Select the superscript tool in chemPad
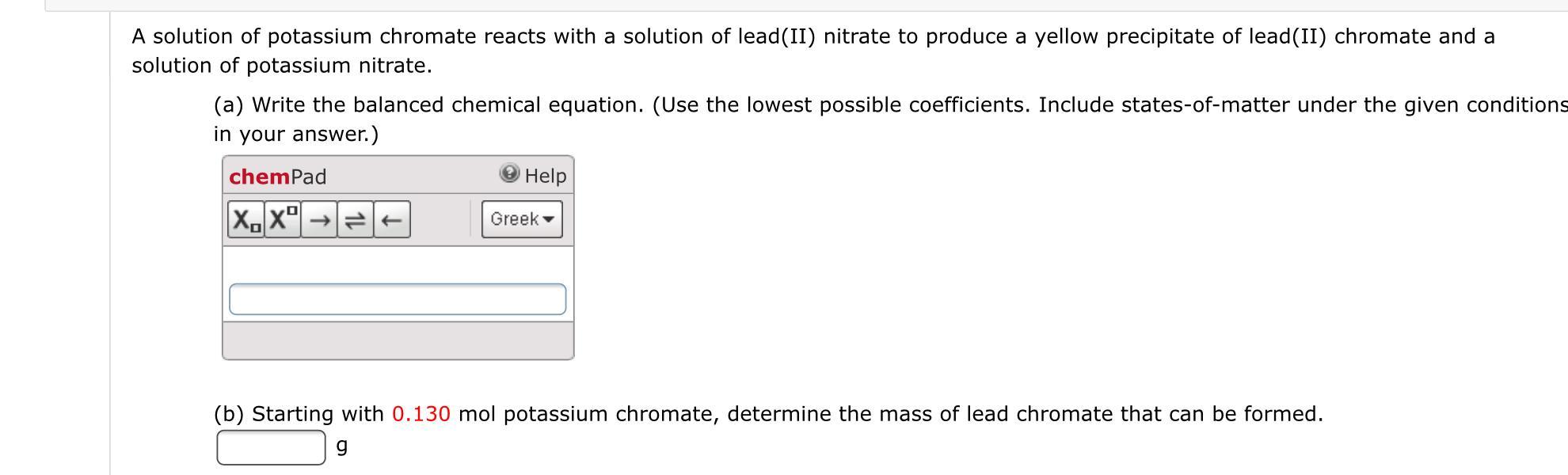This screenshot has height=475, width=1568. 282,220
